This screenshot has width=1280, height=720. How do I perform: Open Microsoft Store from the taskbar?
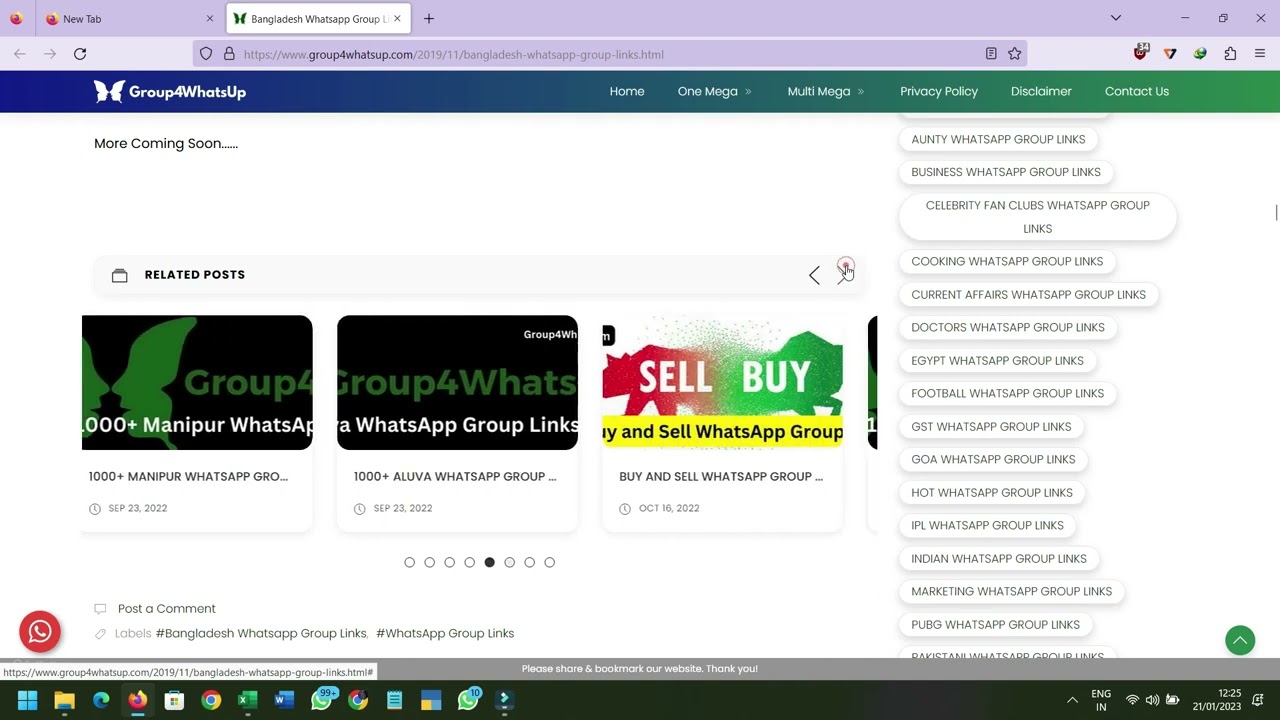pos(174,700)
